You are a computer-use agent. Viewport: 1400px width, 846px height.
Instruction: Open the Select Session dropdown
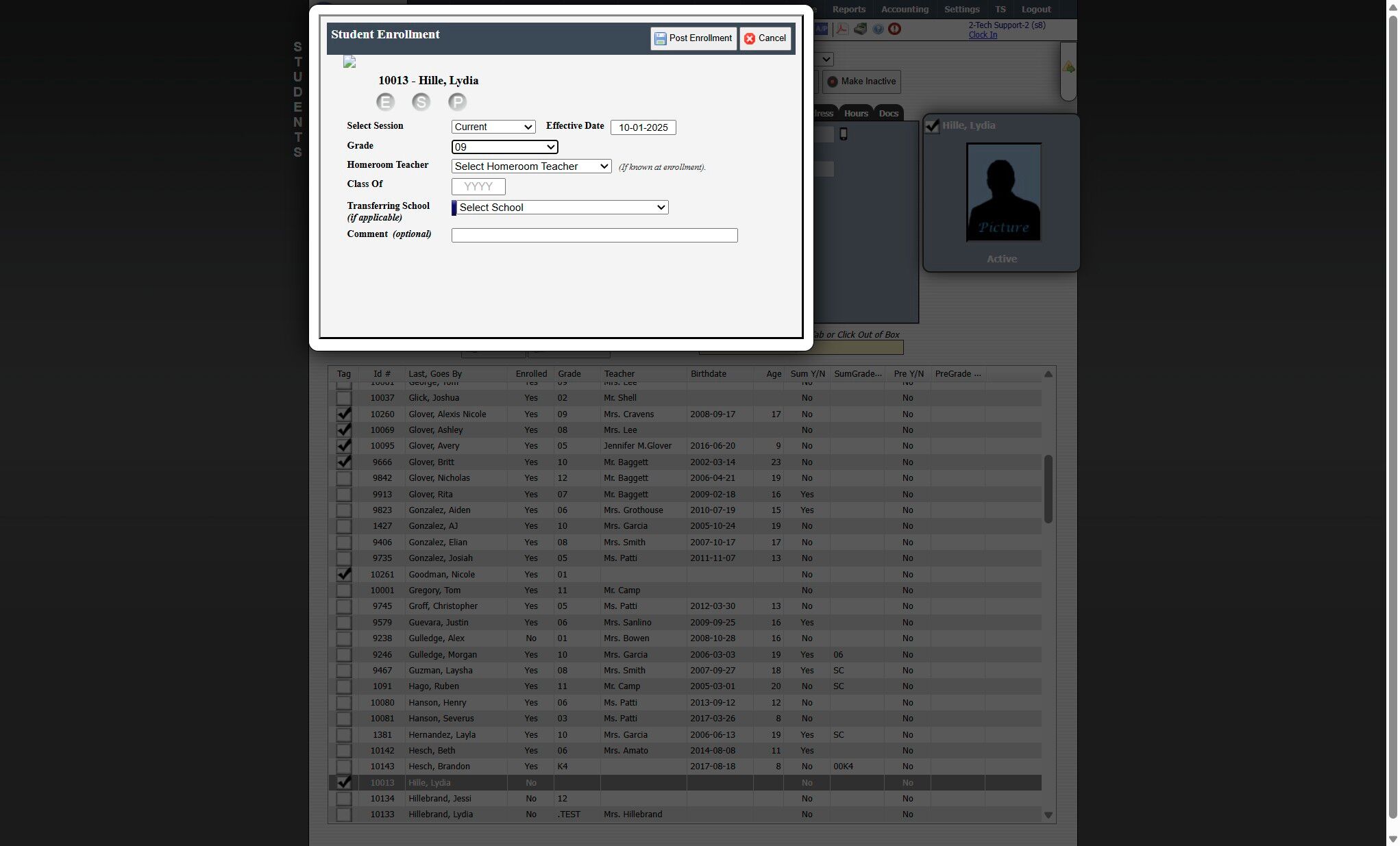coord(493,127)
